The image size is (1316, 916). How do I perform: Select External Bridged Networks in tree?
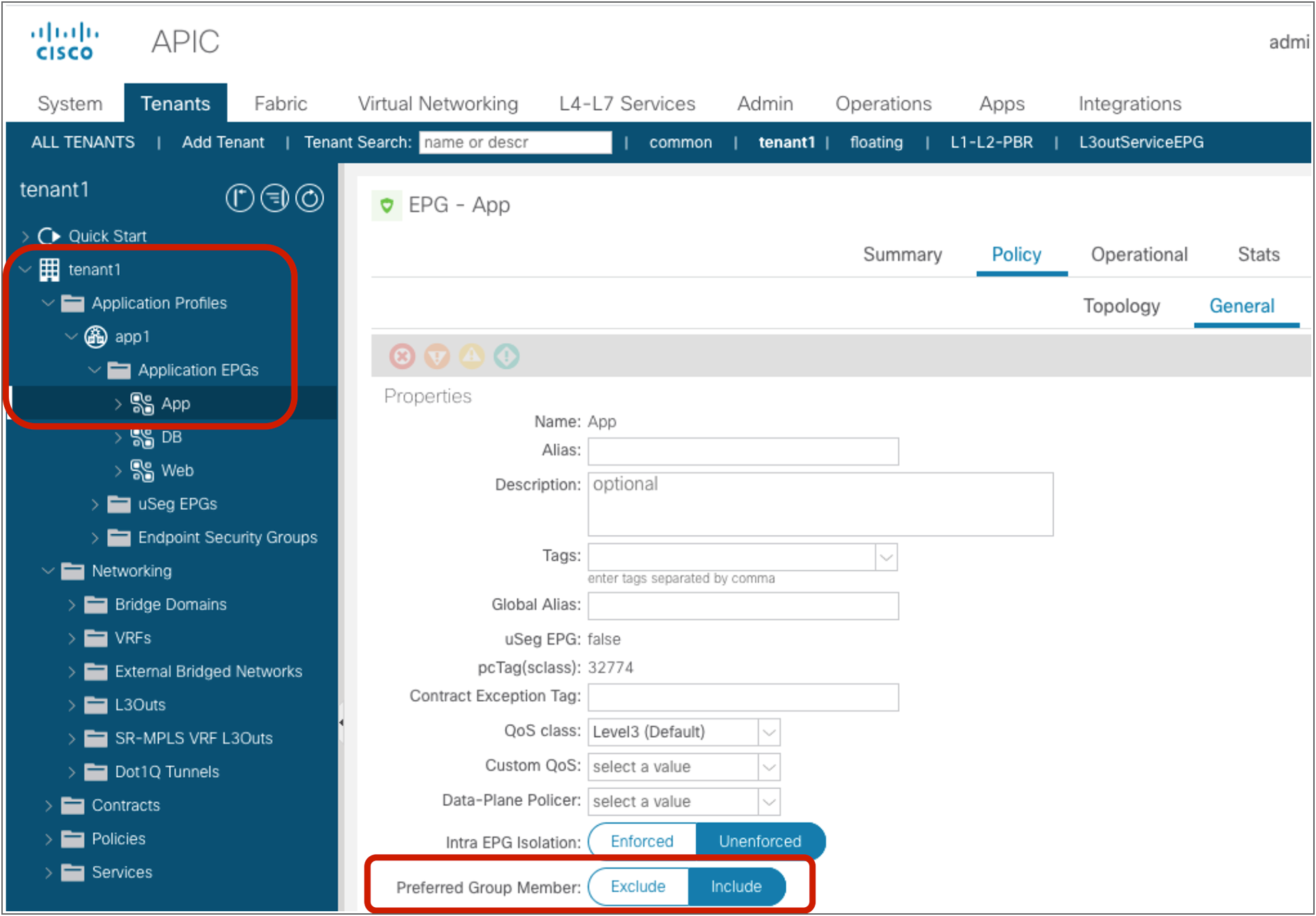click(x=208, y=671)
